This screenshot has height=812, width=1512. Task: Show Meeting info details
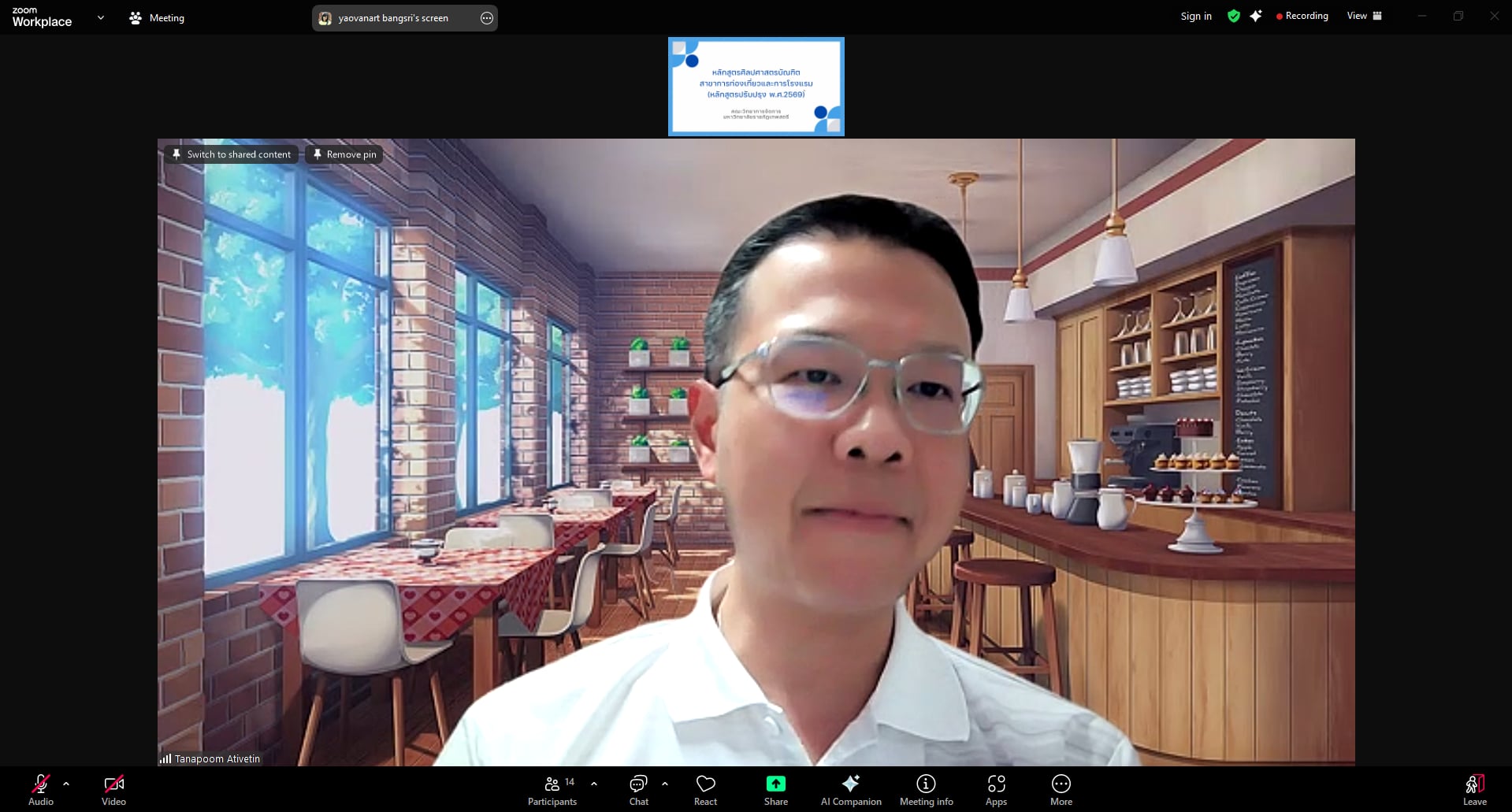(926, 789)
